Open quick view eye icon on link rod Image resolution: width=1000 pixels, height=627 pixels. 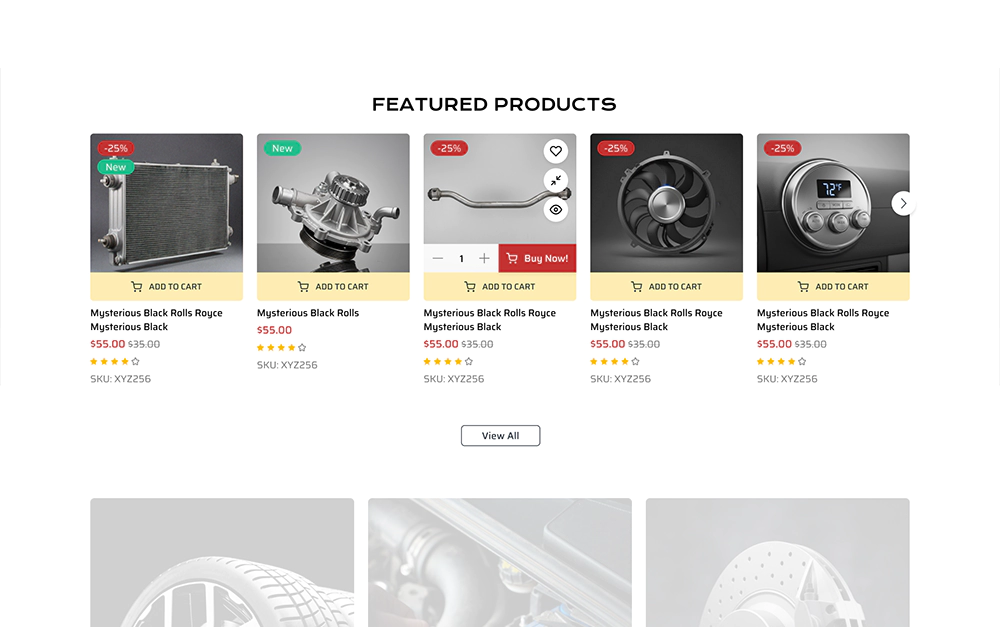pyautogui.click(x=555, y=210)
